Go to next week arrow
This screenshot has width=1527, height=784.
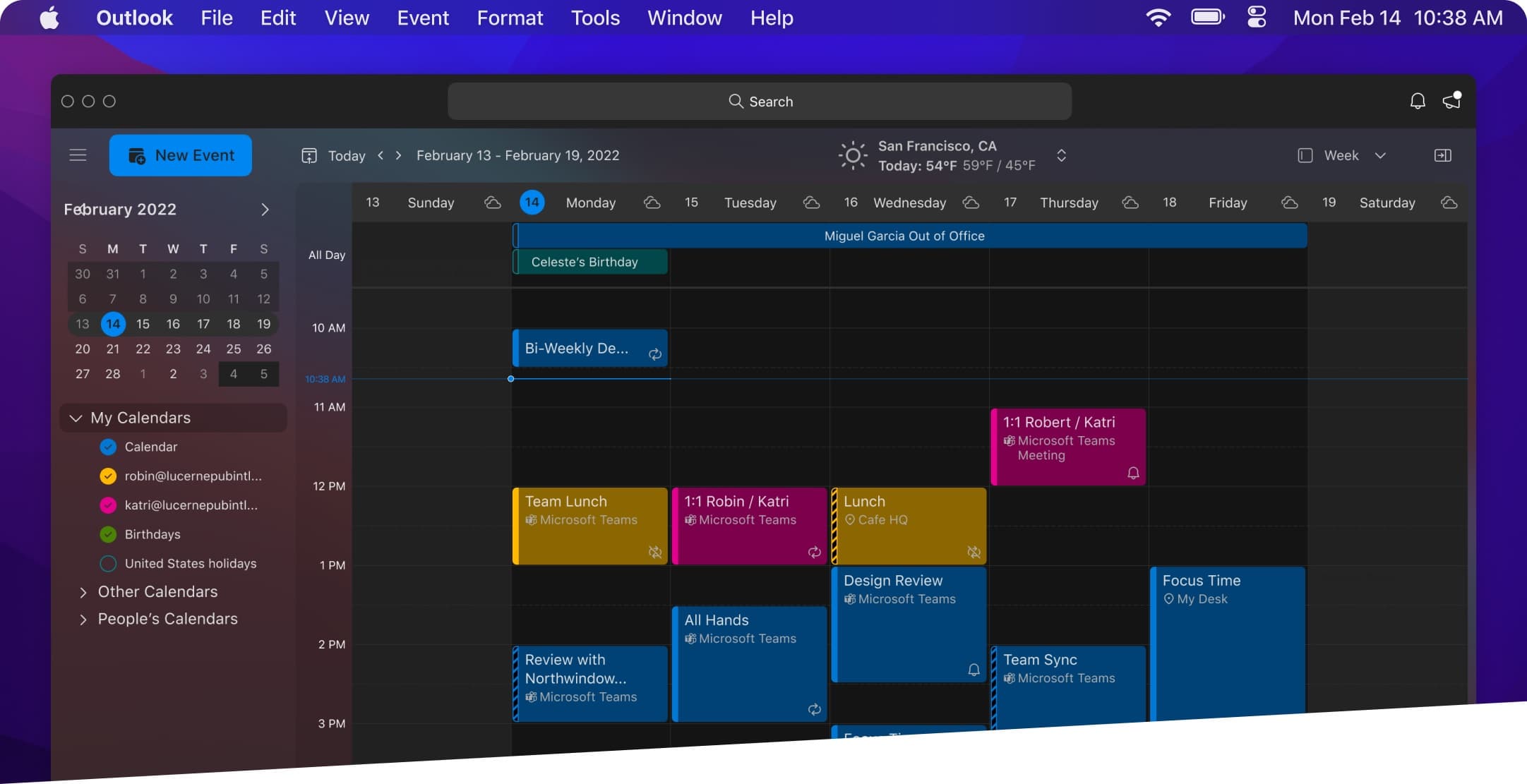tap(399, 155)
